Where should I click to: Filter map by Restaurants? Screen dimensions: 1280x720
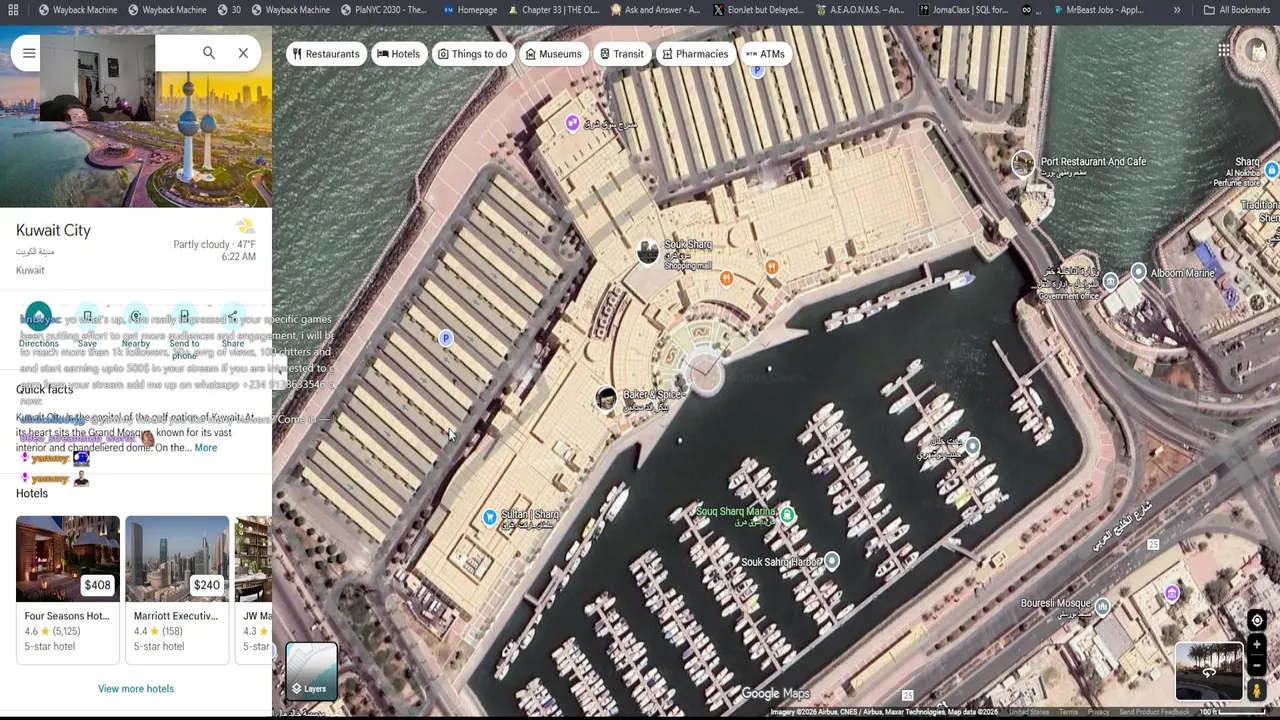coord(326,54)
